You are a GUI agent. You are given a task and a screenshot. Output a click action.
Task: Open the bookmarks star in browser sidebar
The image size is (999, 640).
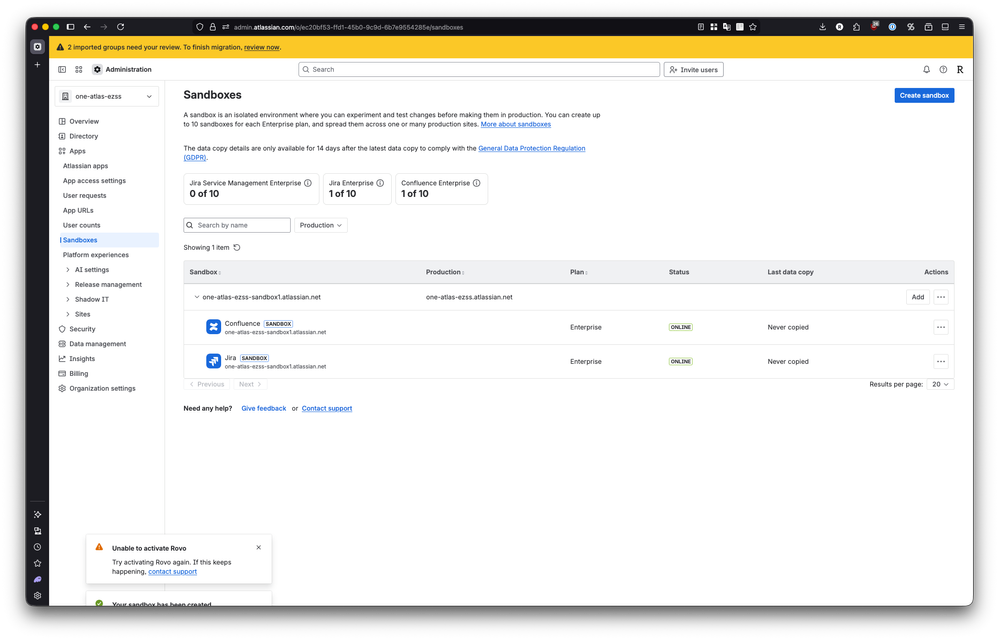[38, 564]
